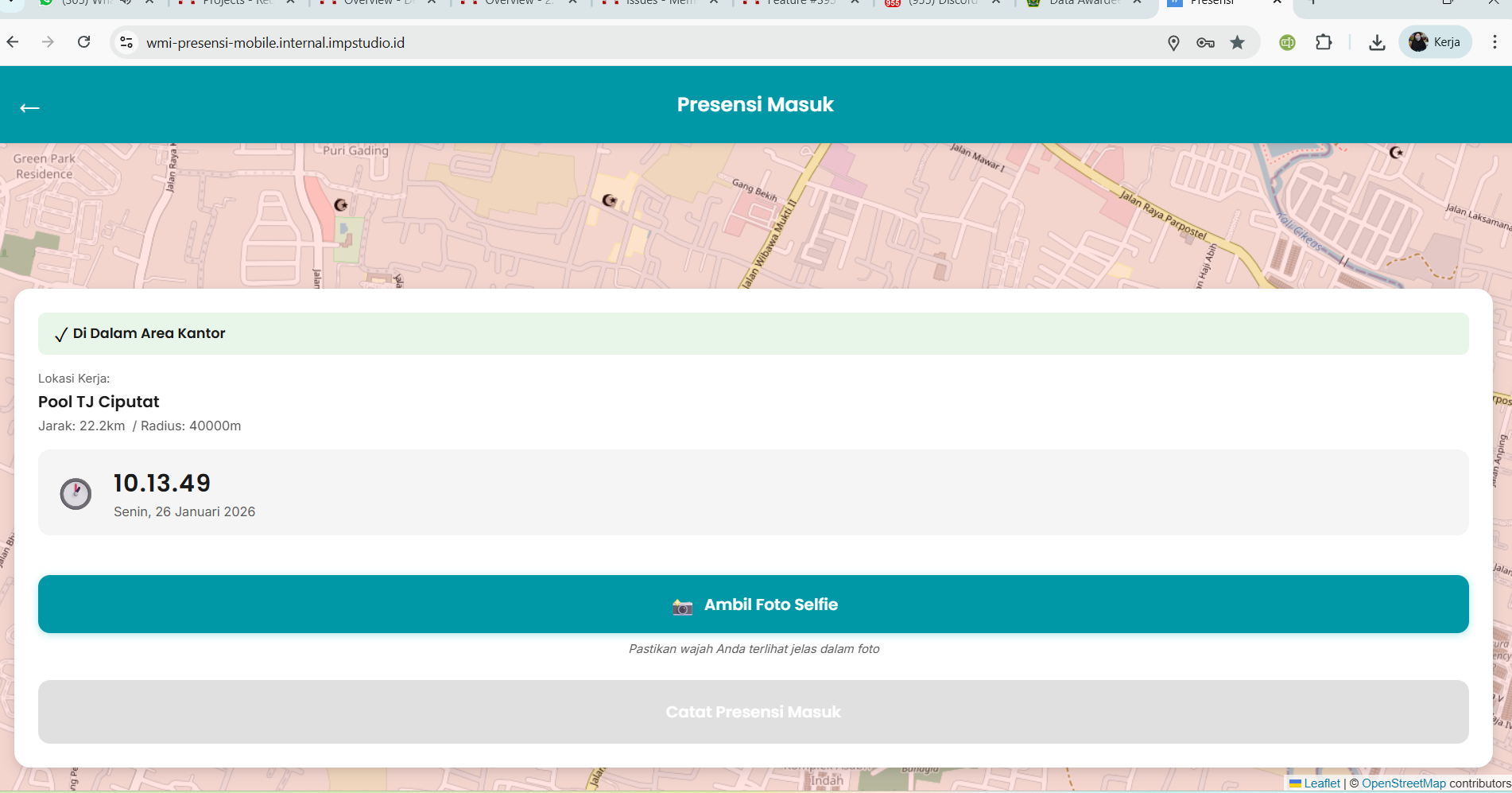The image size is (1512, 793).
Task: Click the green extension icon in toolbar
Action: pyautogui.click(x=1287, y=43)
